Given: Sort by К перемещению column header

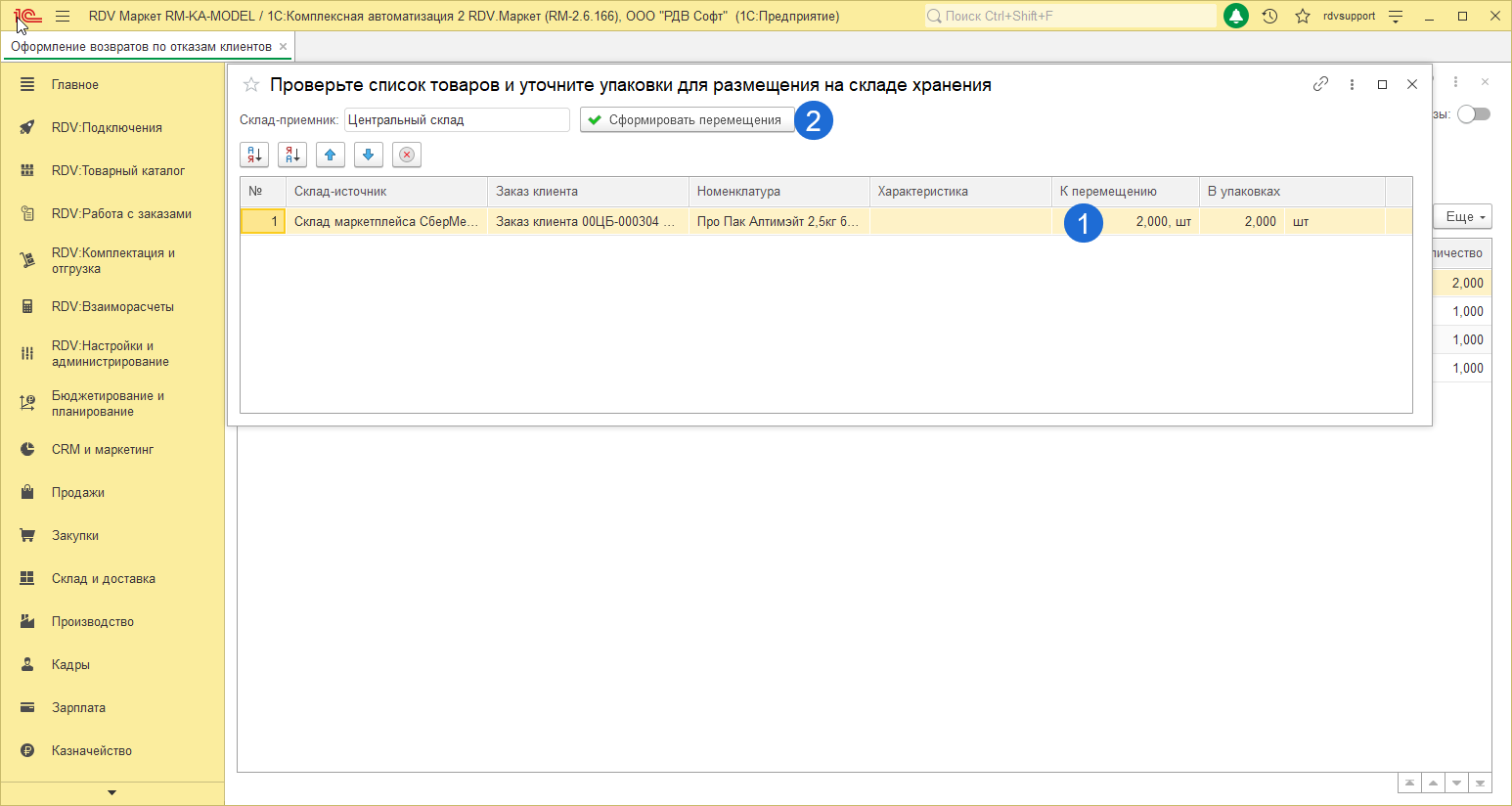Looking at the screenshot, I should (1126, 192).
